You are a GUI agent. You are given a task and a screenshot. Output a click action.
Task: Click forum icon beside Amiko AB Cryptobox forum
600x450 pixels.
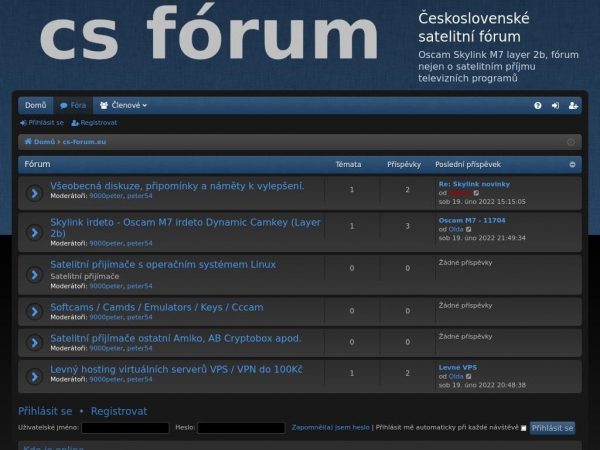[x=34, y=342]
